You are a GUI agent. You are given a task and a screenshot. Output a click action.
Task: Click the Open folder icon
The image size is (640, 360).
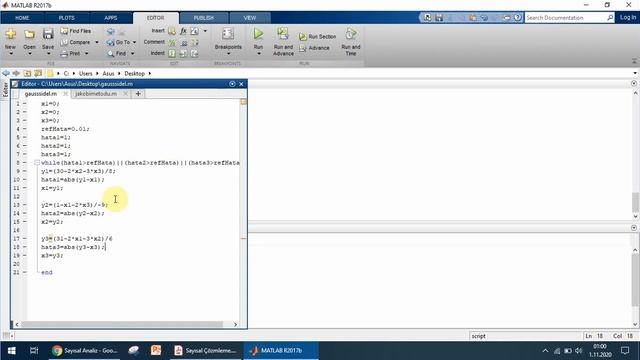click(x=29, y=34)
